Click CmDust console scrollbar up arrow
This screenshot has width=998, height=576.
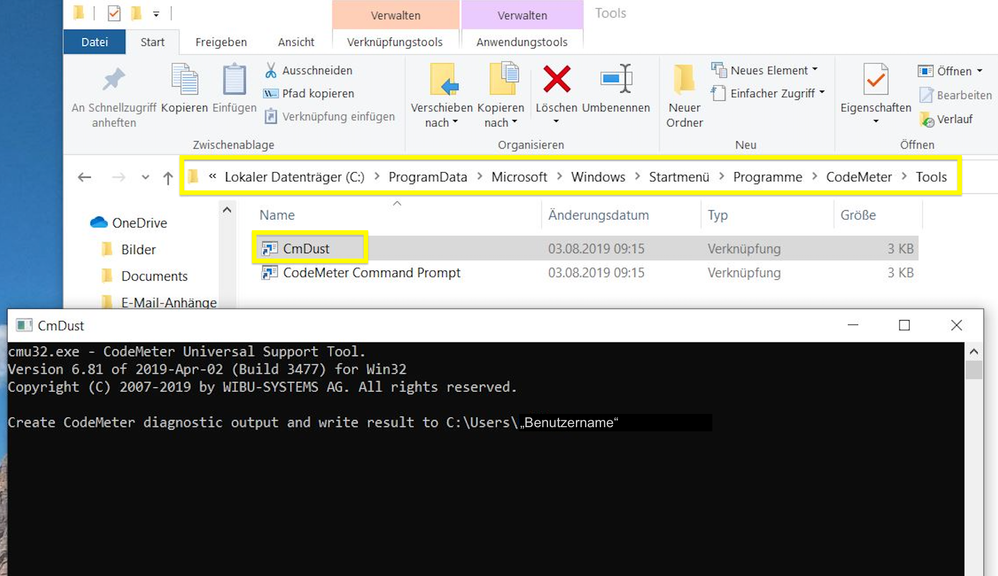tap(974, 351)
